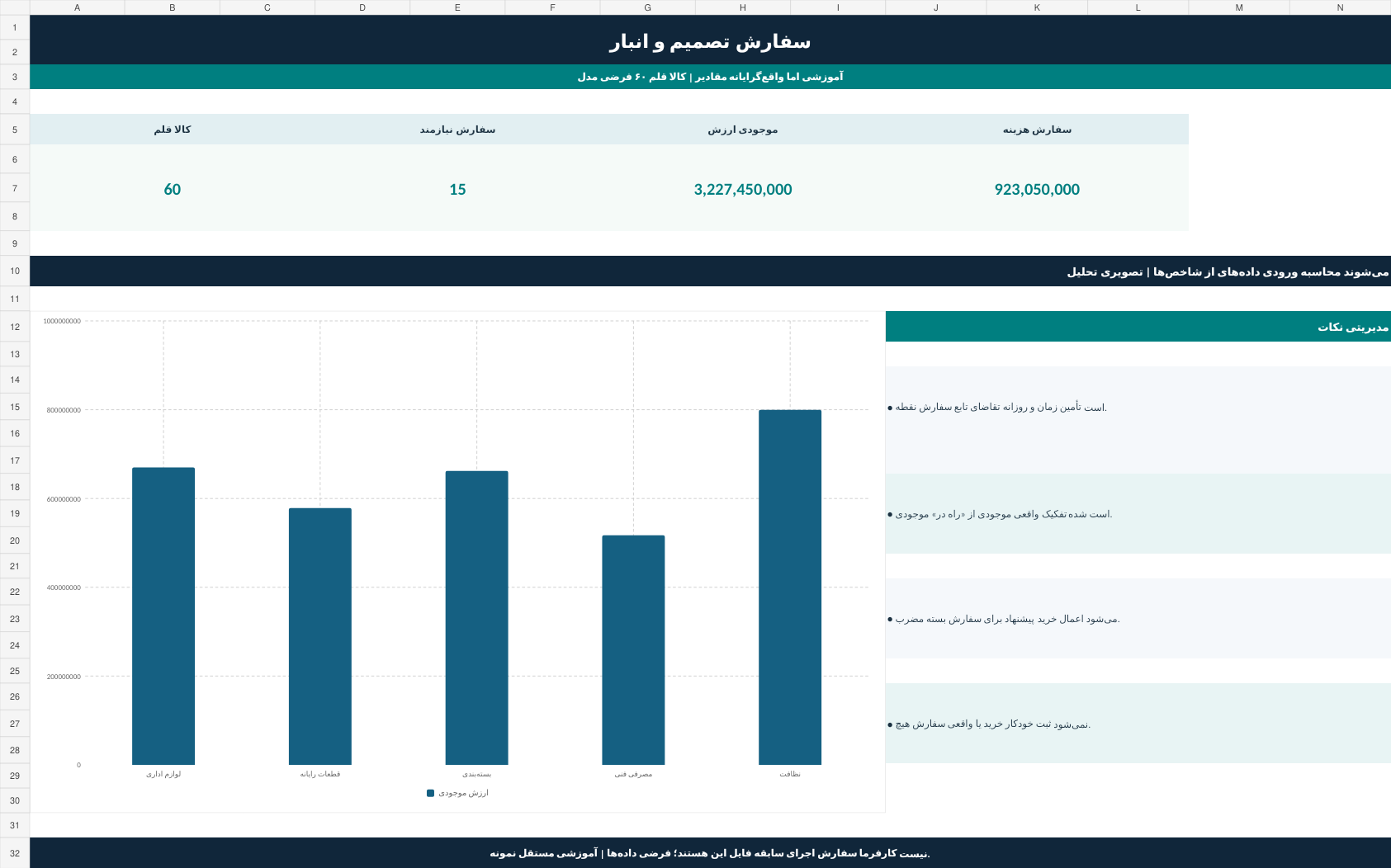Click the footer disclaimer row 32

(710, 852)
